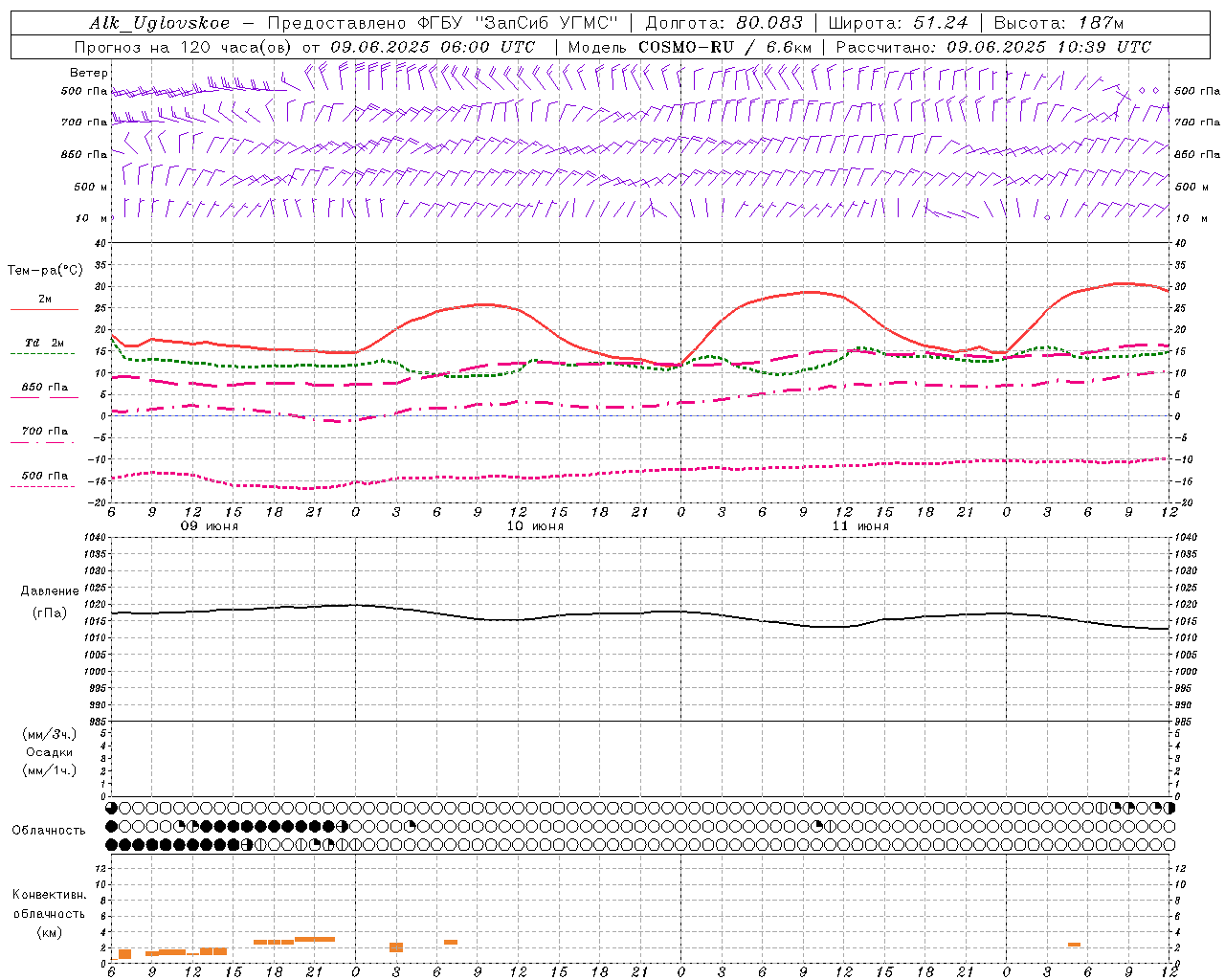Click the 500 гПа temperature legend entry
Viewport: 1225px width, 980px height.
45,476
